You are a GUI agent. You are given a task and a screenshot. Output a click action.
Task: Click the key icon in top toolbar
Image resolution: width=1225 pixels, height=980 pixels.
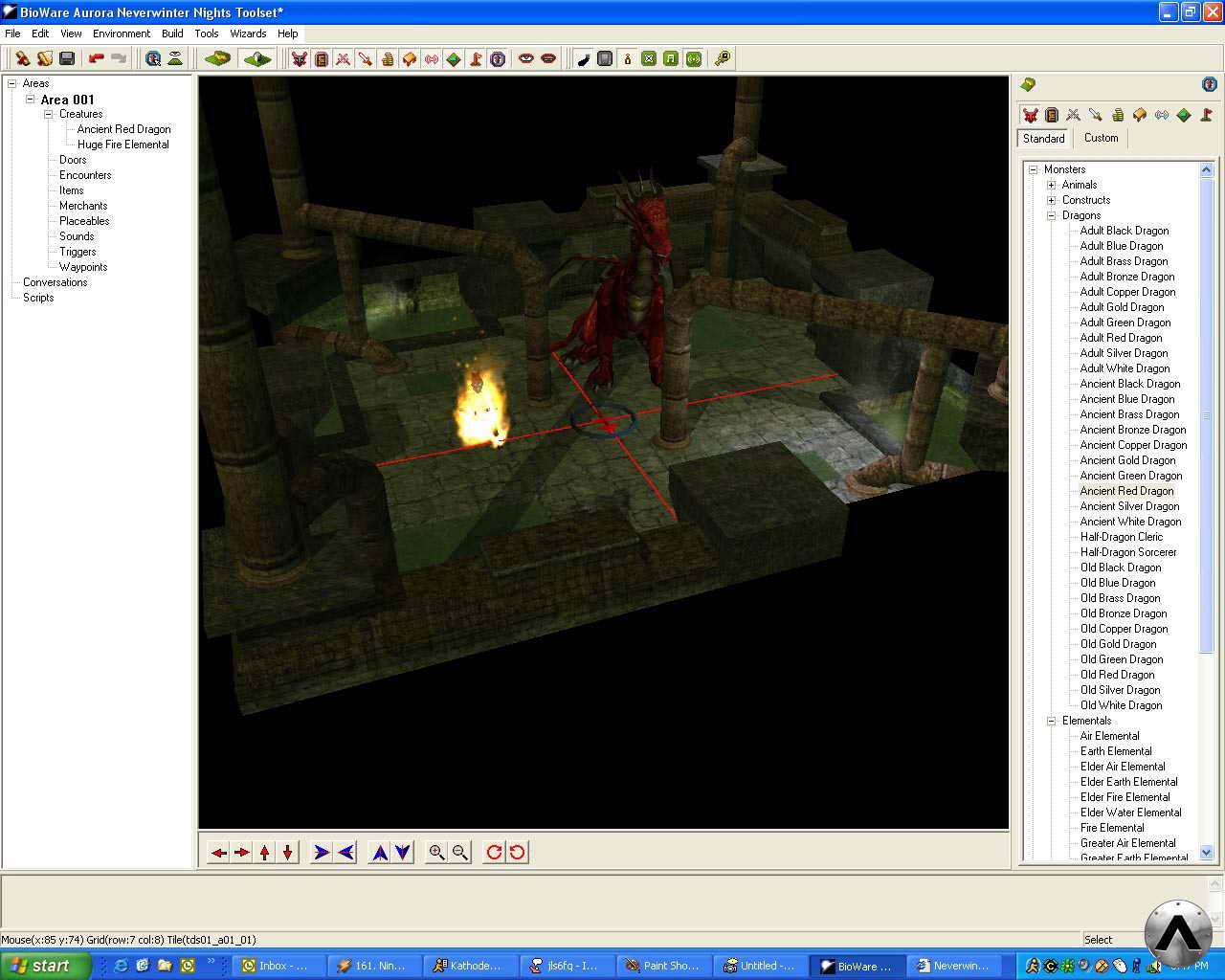[x=723, y=58]
